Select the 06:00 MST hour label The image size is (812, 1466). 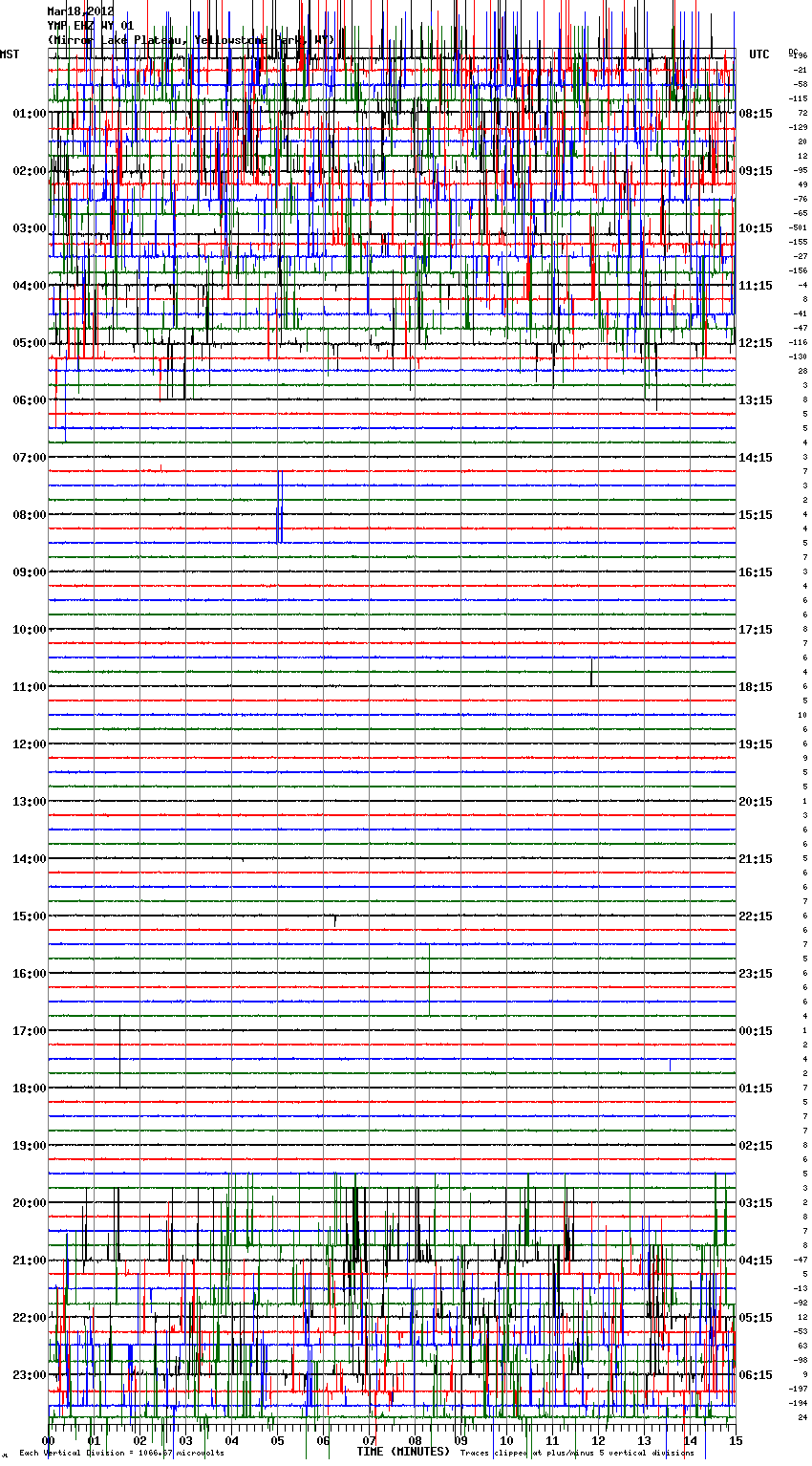point(30,400)
